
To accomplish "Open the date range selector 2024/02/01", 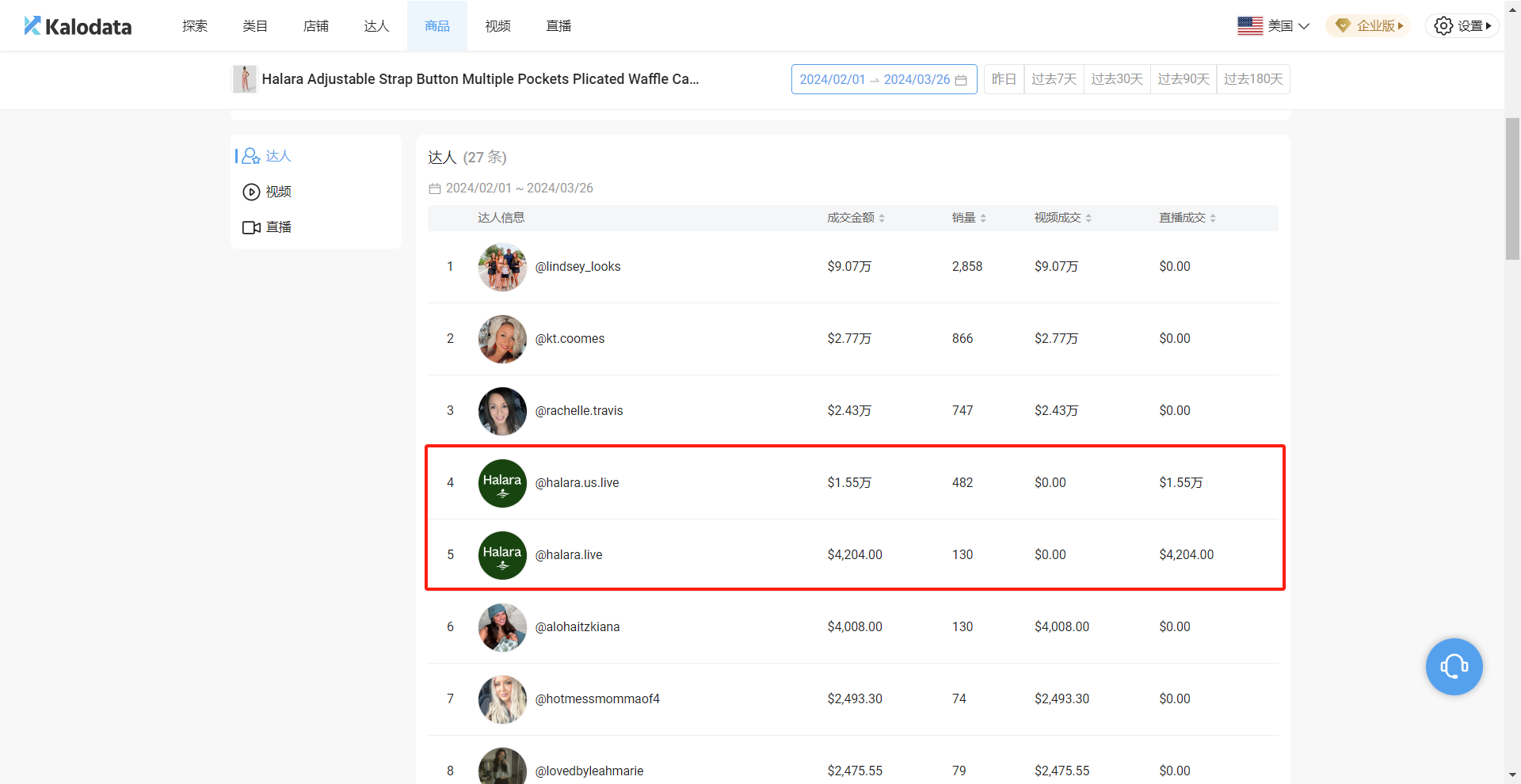I will [833, 79].
